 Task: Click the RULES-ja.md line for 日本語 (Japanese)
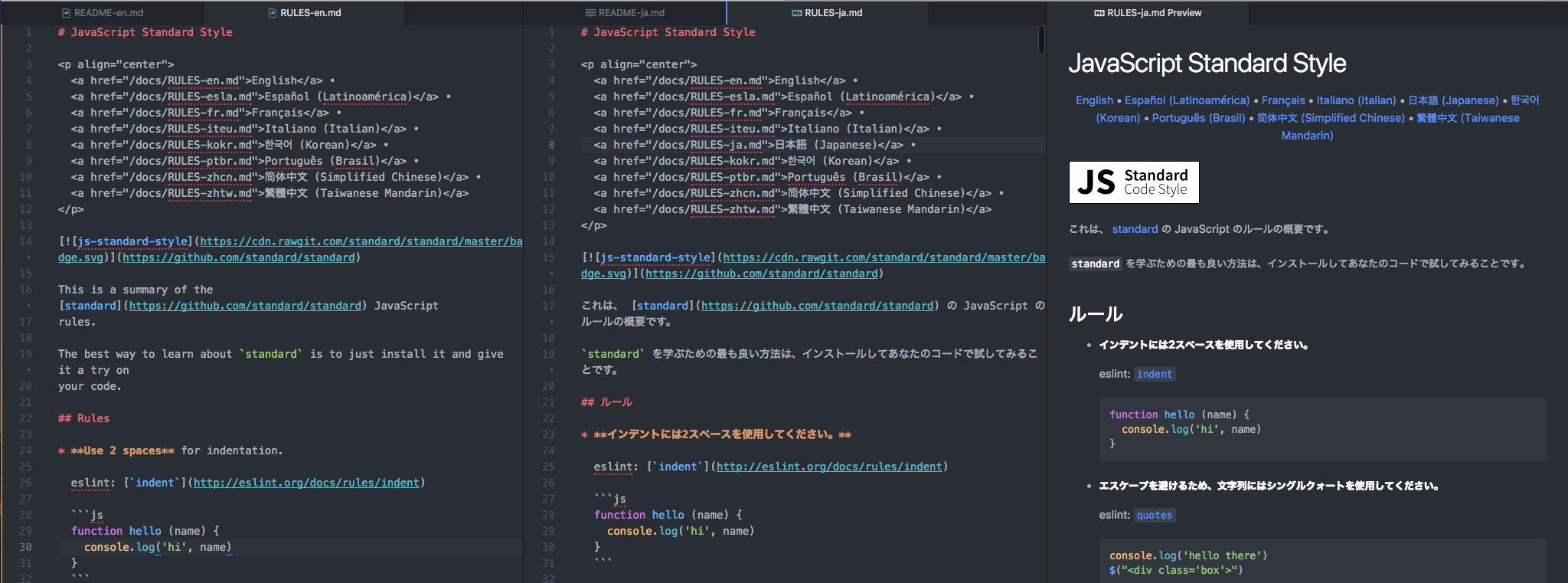pos(754,145)
